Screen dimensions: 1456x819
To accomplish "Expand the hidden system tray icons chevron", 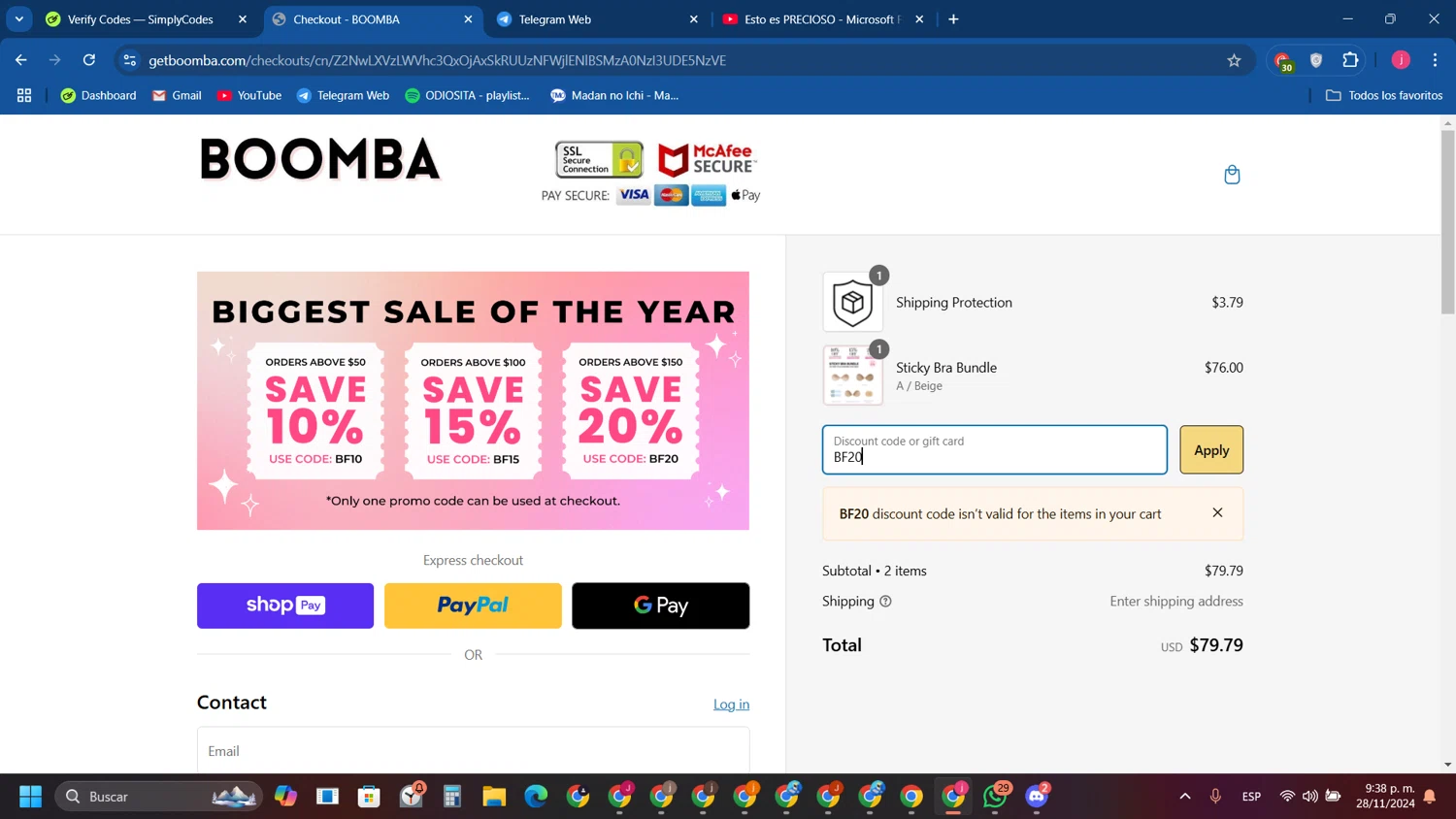I will click(x=1185, y=797).
